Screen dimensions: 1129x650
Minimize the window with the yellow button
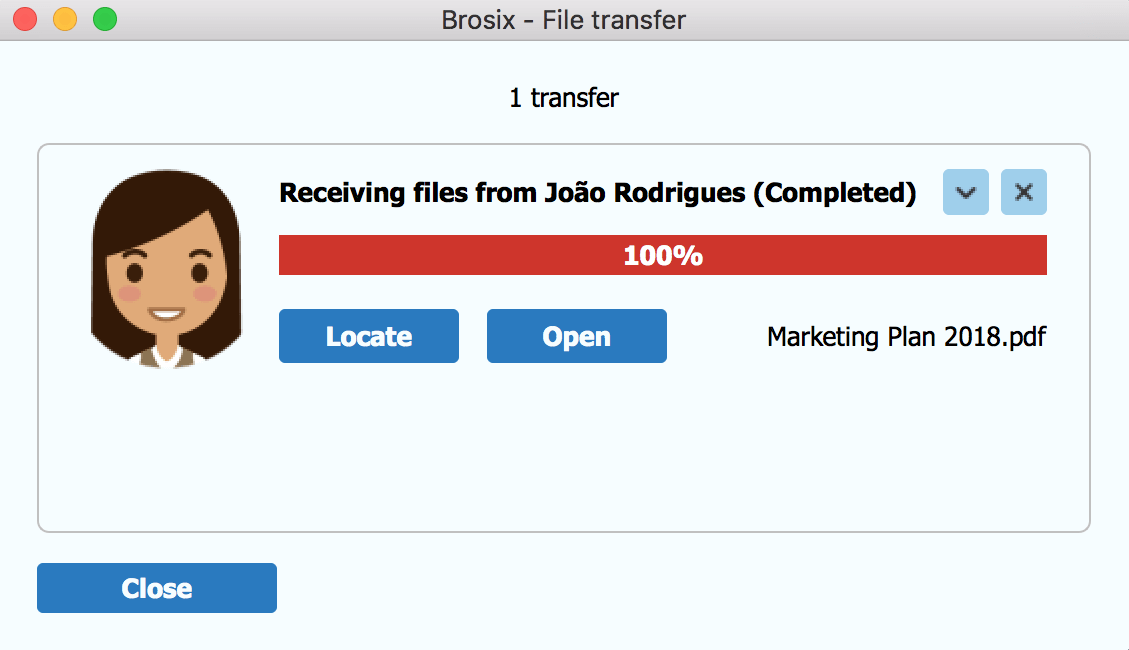point(65,19)
